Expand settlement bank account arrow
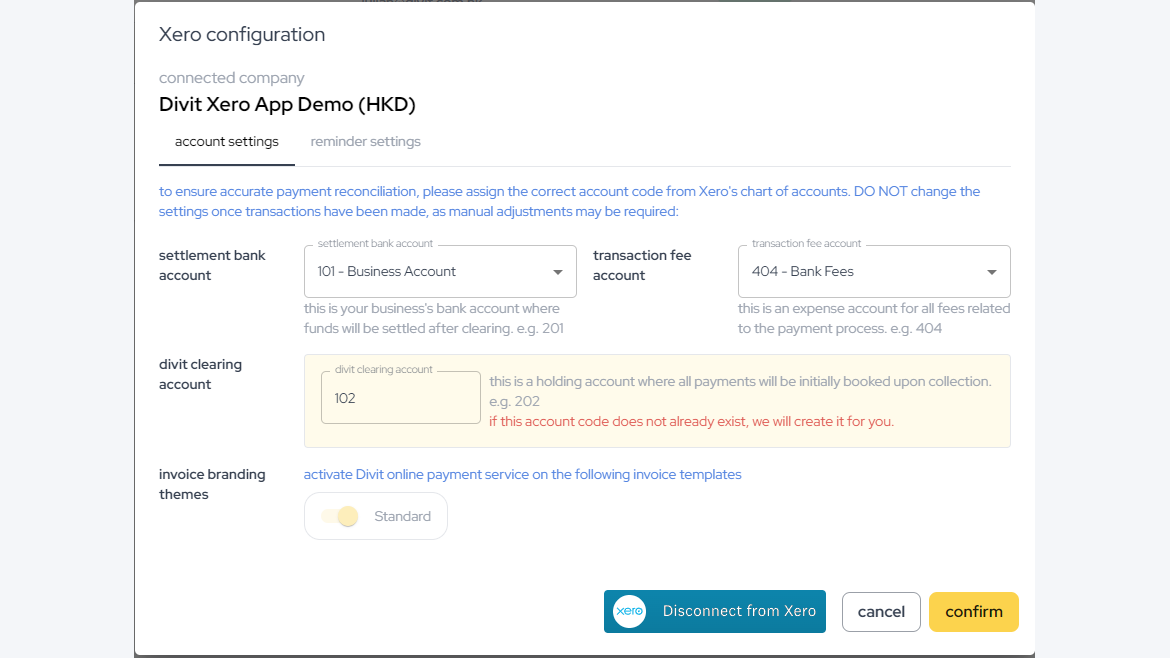Viewport: 1170px width, 658px height. pyautogui.click(x=557, y=272)
